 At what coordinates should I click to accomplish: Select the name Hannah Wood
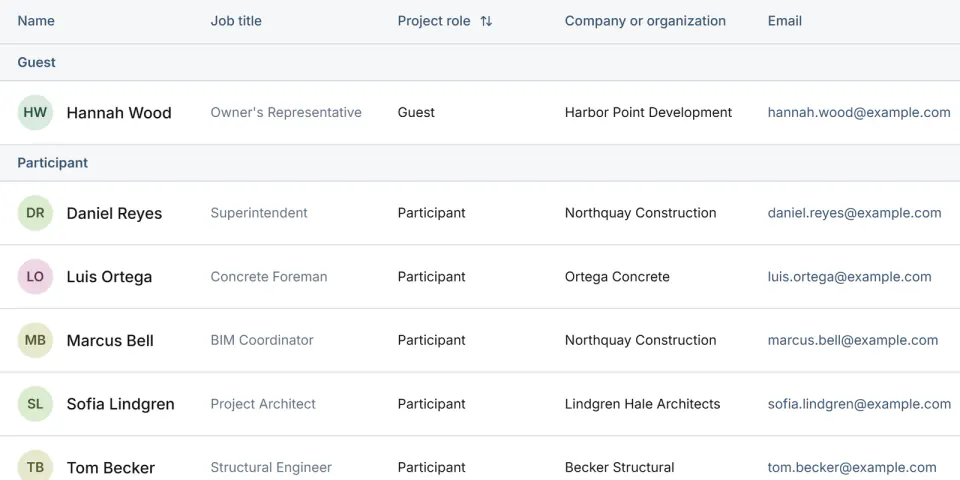pos(119,113)
